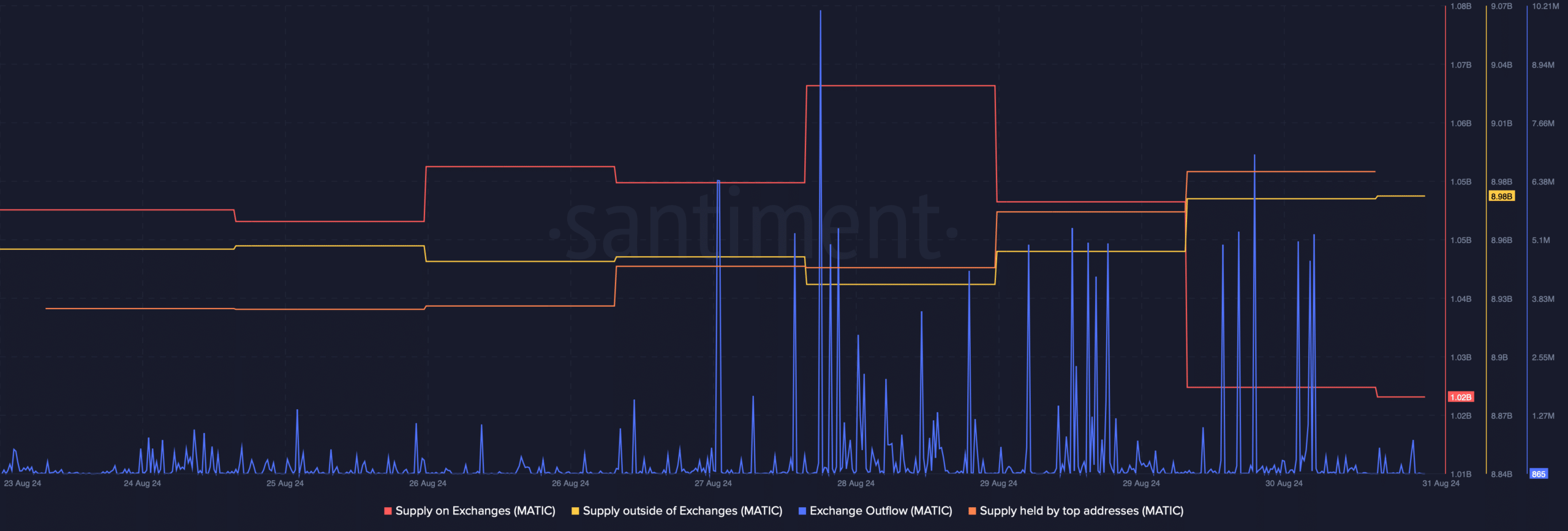Click the yellow Supply outside of Exchanges swatch
Screen dimensions: 1568x531
575,511
